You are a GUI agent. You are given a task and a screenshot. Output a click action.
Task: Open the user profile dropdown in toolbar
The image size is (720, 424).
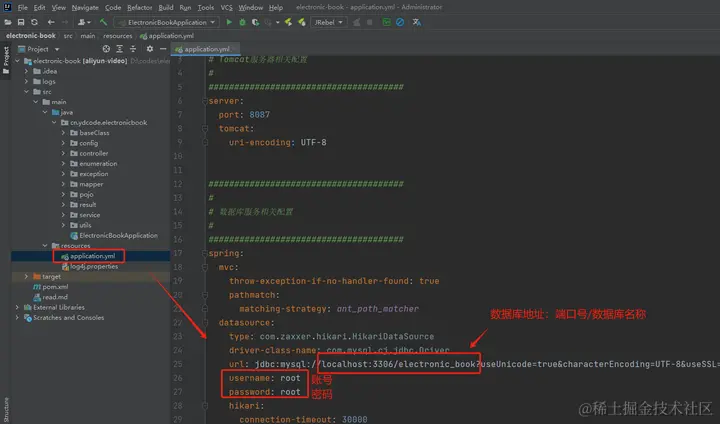[x=84, y=22]
